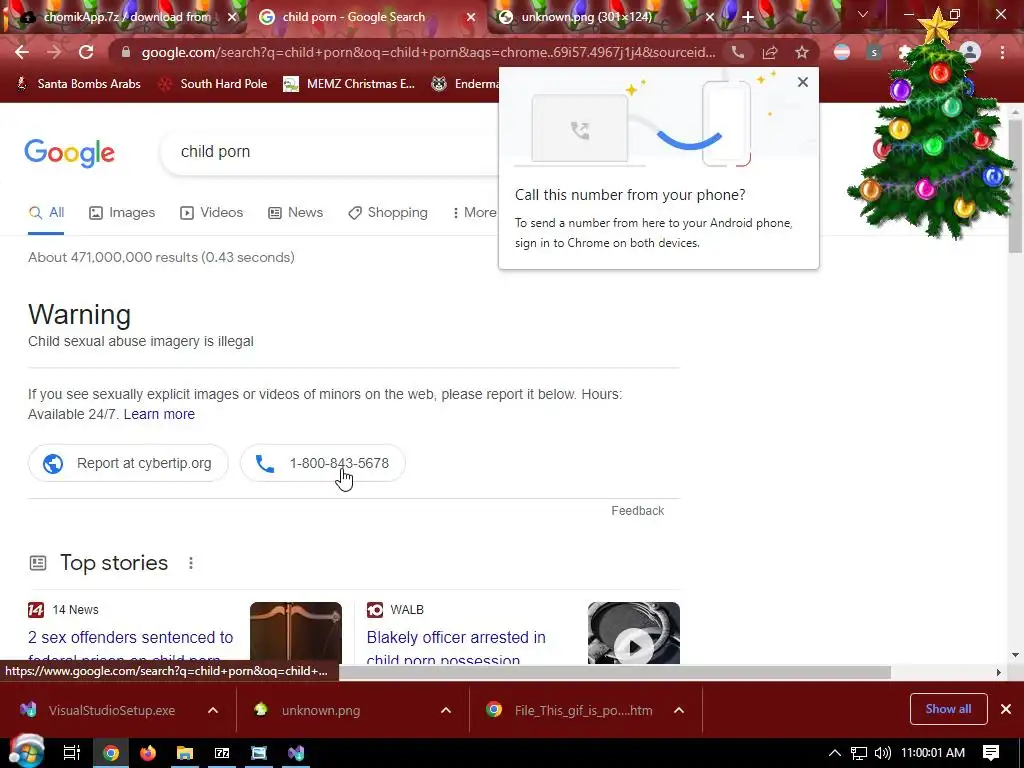Expand unknown.png download options

click(446, 711)
